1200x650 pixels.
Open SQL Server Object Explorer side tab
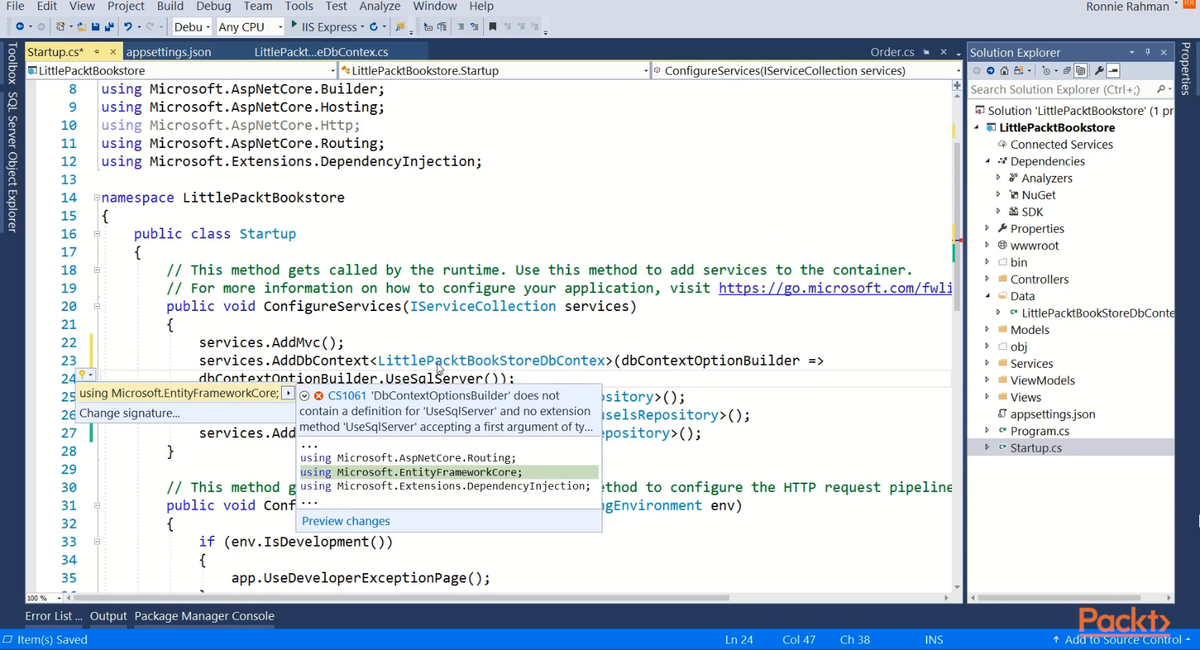click(x=11, y=162)
